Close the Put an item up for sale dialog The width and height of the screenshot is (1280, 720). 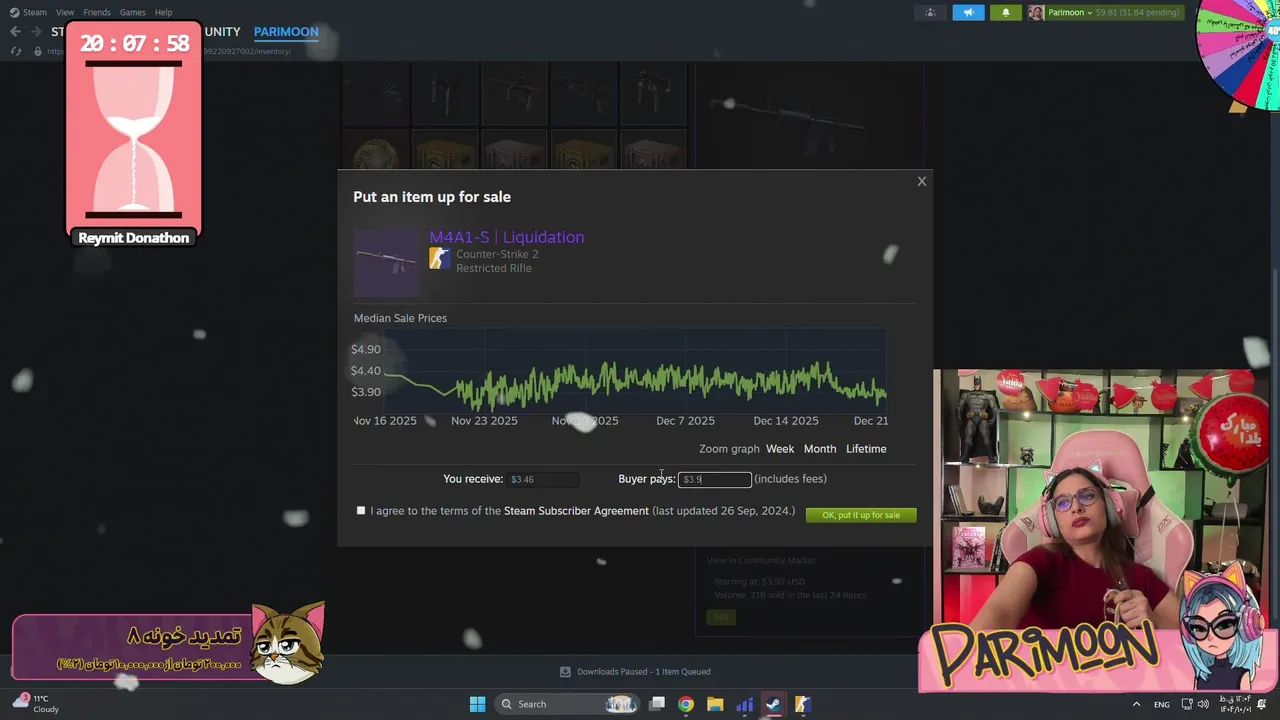922,181
